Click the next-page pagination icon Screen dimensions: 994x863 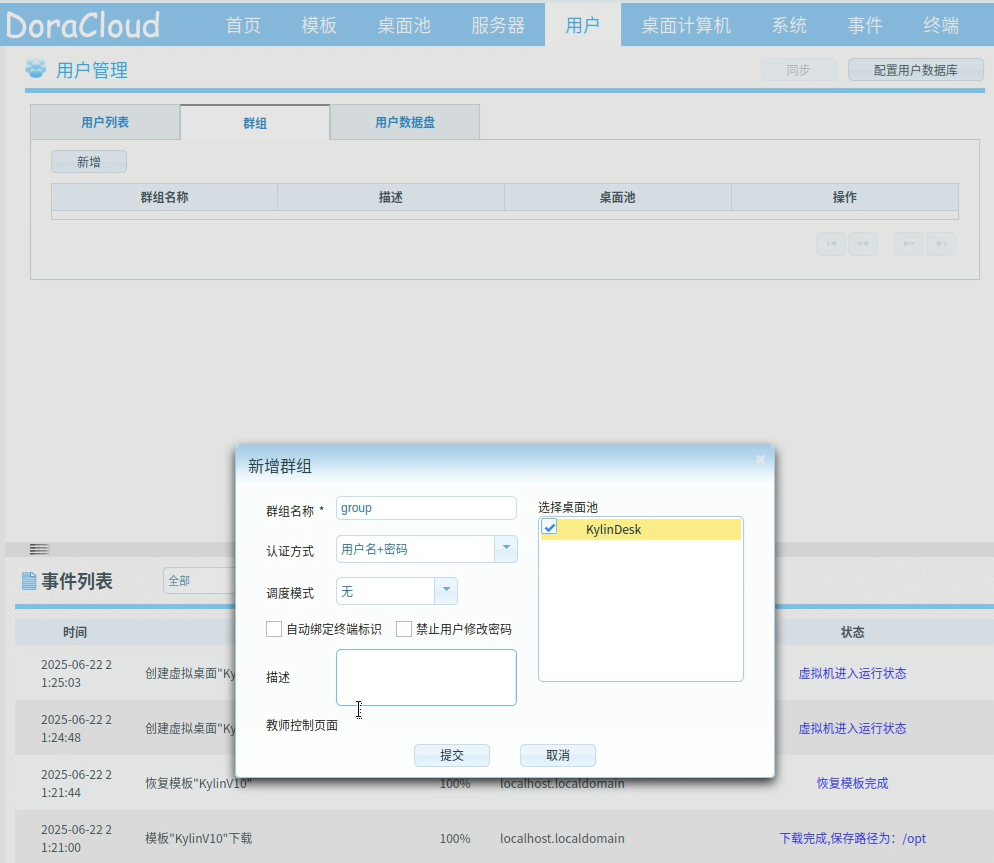point(908,243)
